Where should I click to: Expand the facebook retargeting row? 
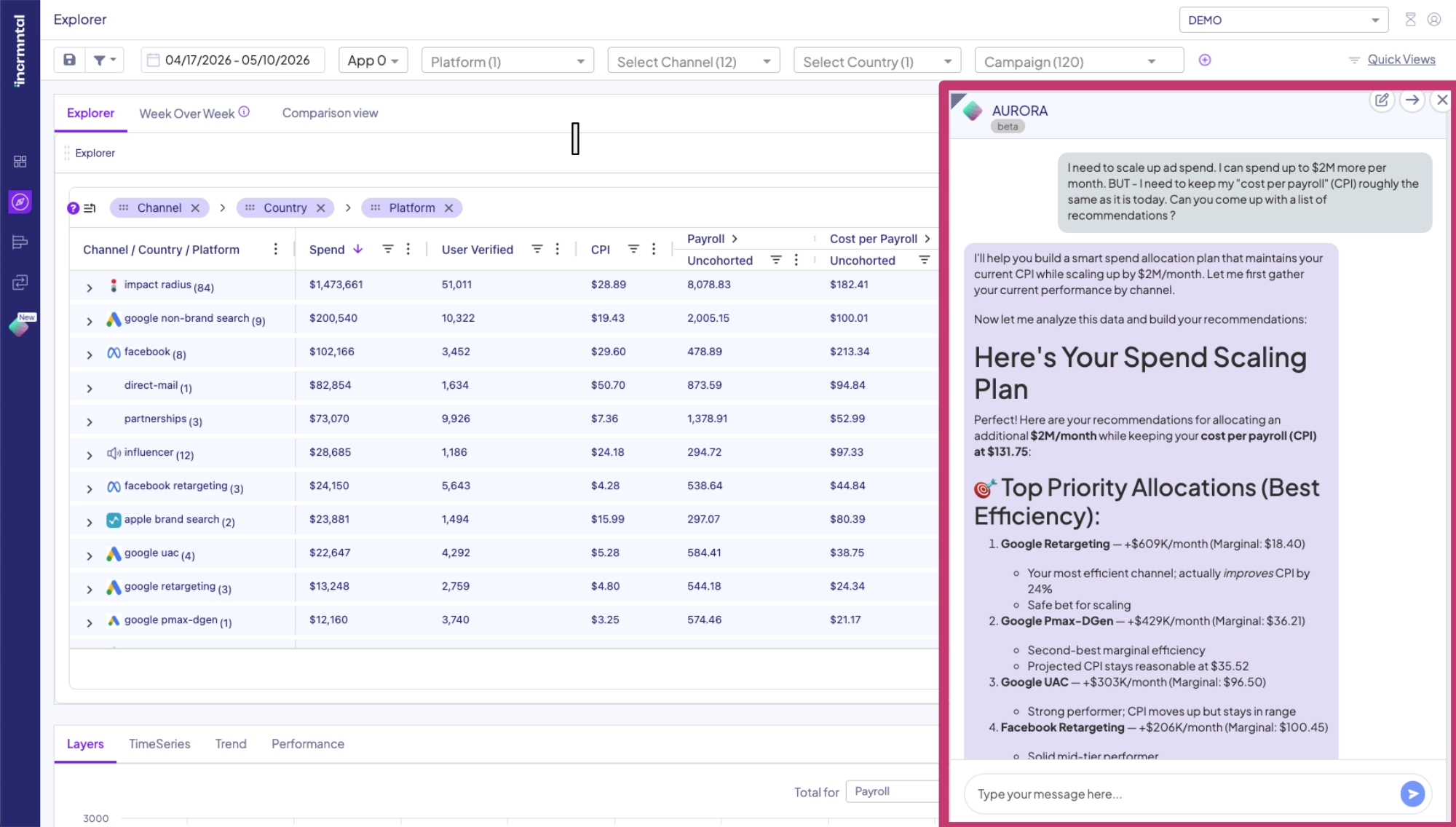[x=90, y=489]
